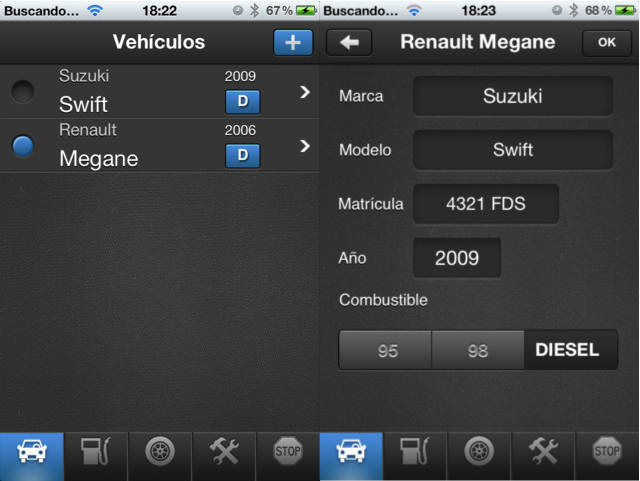Image resolution: width=640 pixels, height=481 pixels.
Task: Tap the blue D badge for Swift
Action: coord(242,101)
